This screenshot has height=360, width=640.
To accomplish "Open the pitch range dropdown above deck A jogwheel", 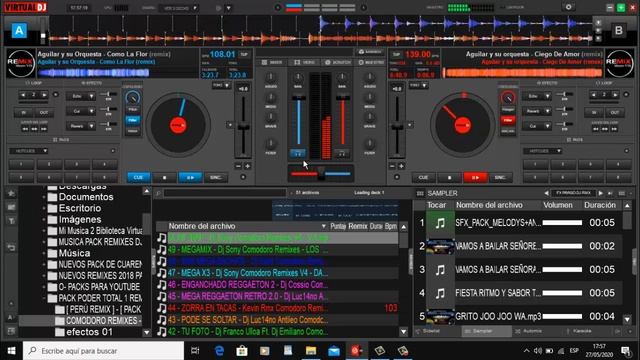I will pyautogui.click(x=221, y=85).
